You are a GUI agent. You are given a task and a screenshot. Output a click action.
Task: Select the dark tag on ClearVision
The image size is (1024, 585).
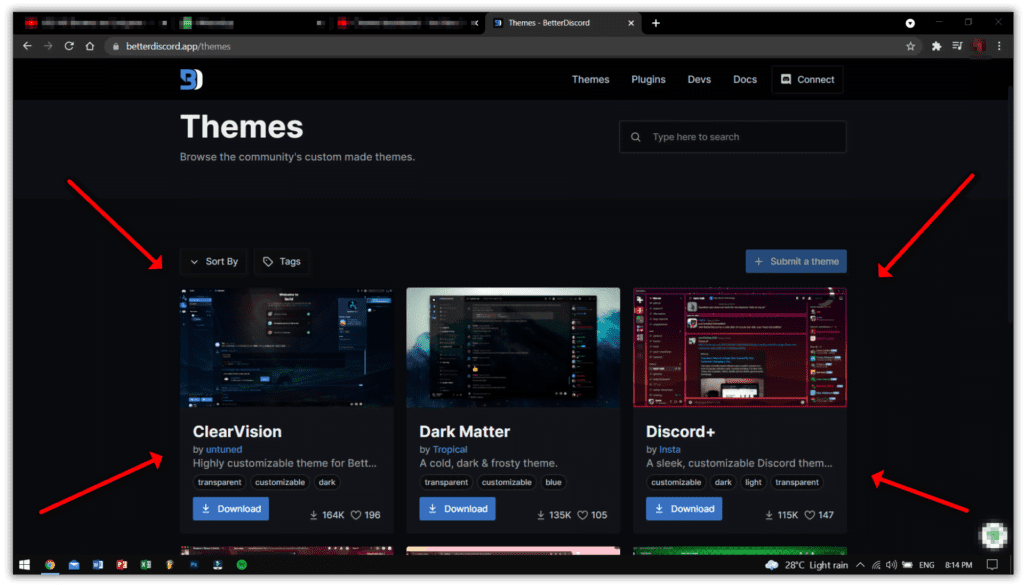327,482
